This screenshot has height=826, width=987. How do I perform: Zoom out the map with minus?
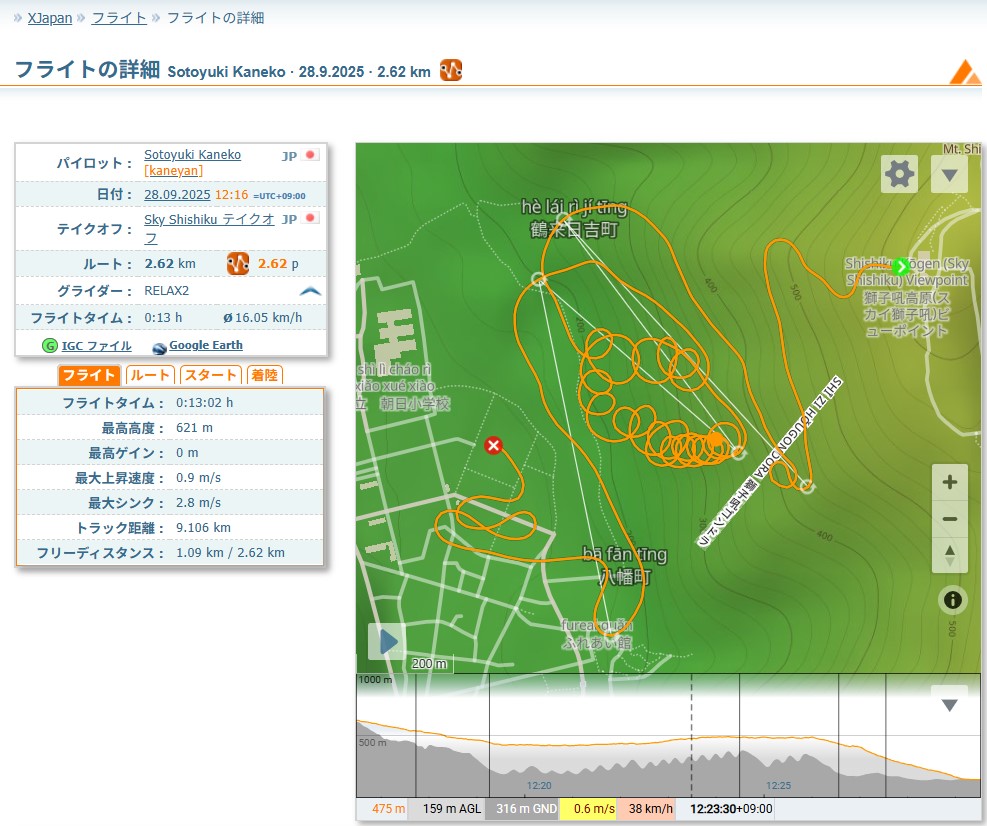click(x=950, y=519)
